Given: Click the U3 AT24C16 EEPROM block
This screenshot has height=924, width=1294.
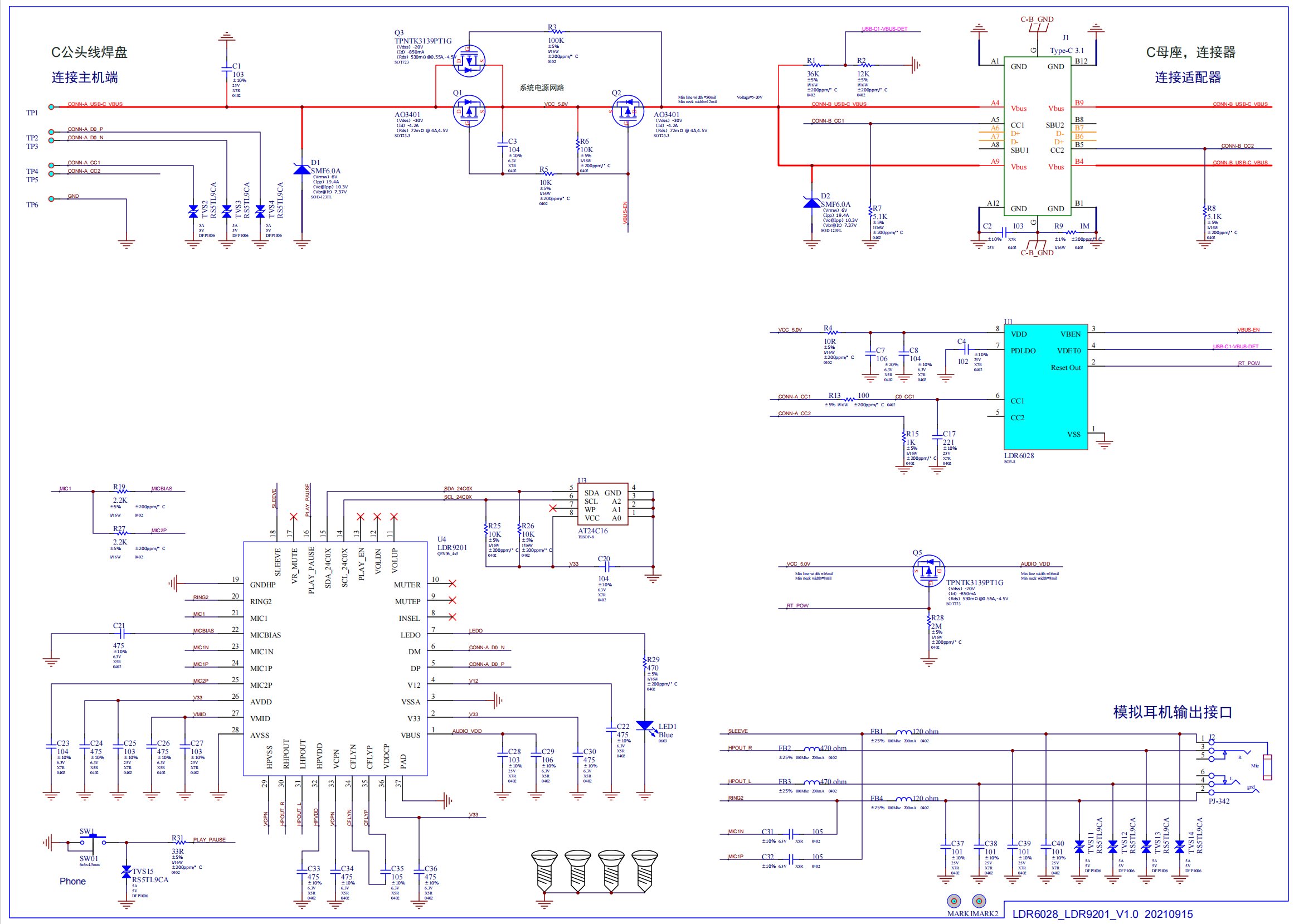Looking at the screenshot, I should (602, 505).
